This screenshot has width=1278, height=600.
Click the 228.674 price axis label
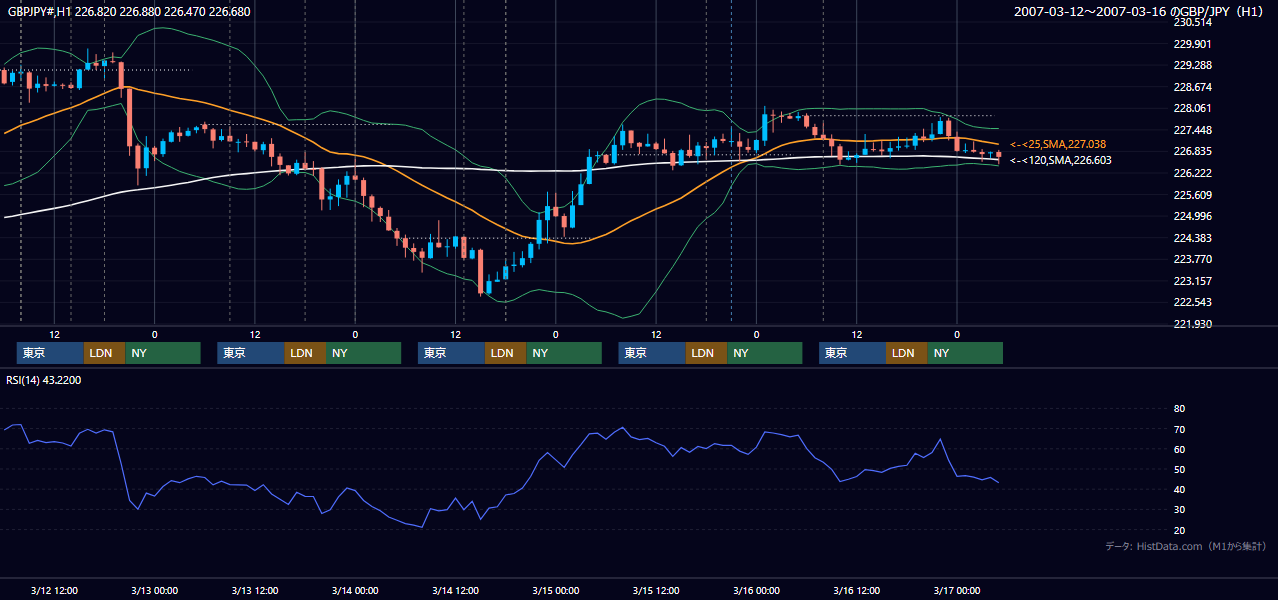pos(1192,87)
